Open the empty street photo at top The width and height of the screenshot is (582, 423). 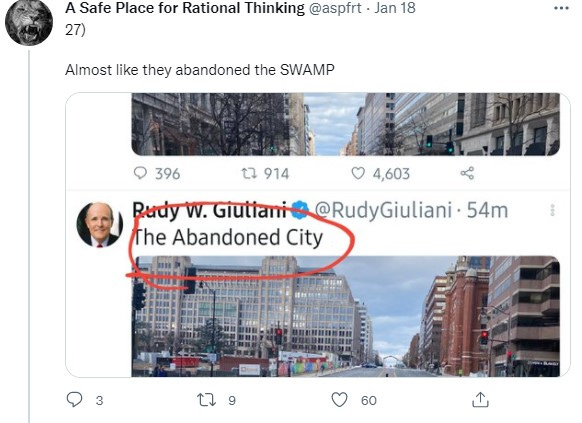[x=346, y=124]
